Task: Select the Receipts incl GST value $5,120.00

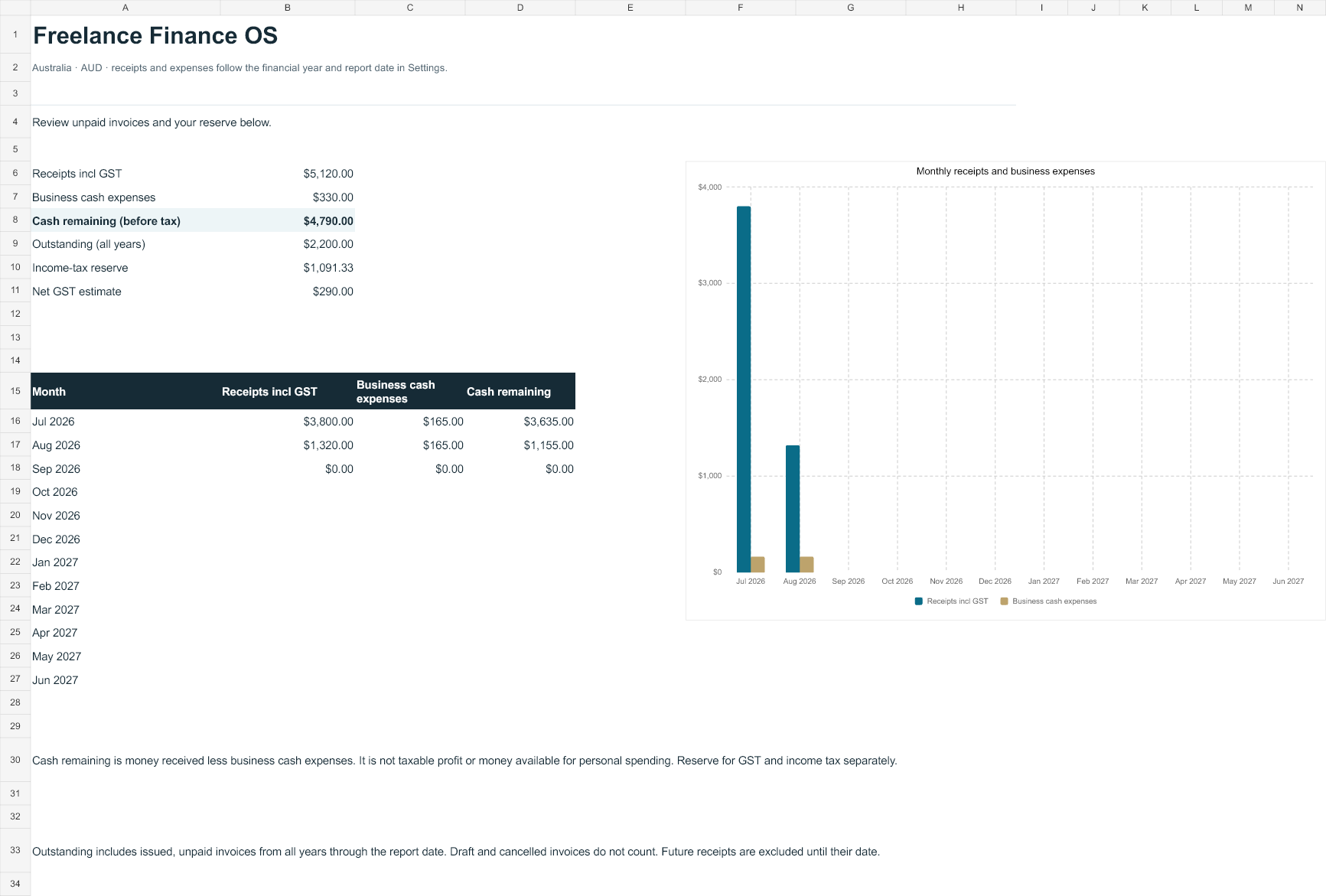Action: click(328, 174)
